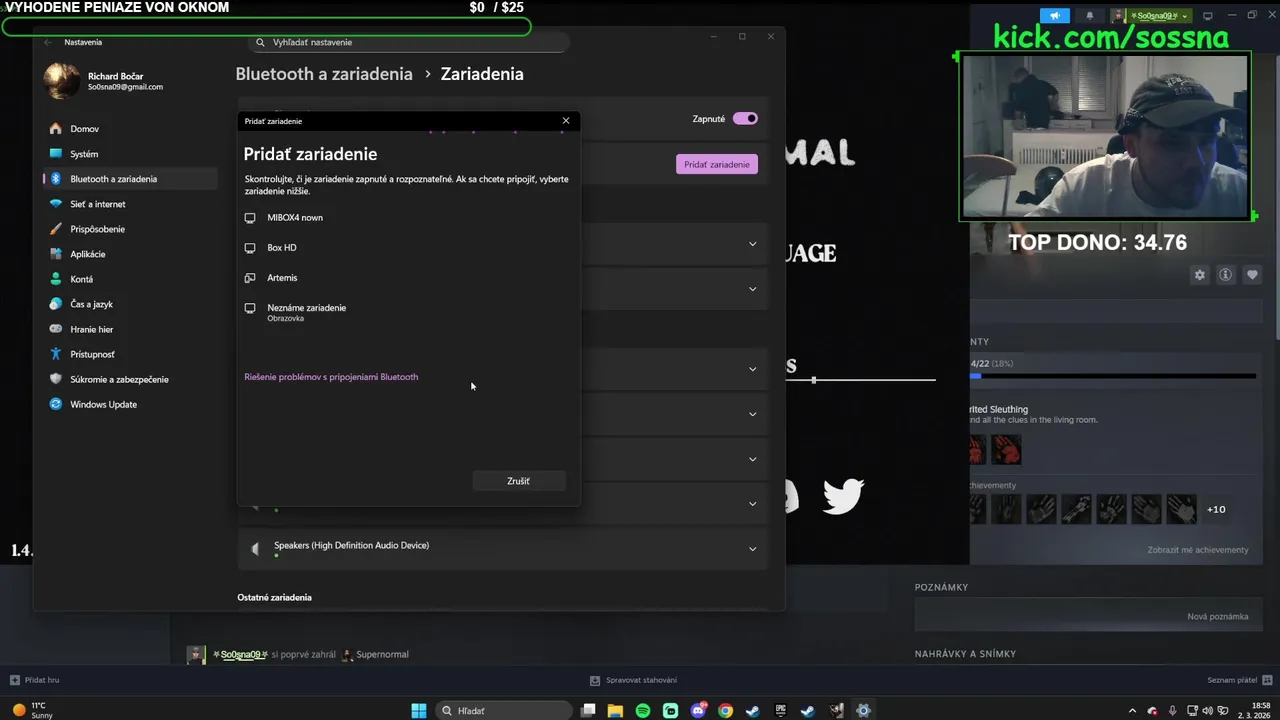Viewport: 1280px width, 720px height.
Task: Open Seznam přátel in Steam
Action: coord(1240,680)
